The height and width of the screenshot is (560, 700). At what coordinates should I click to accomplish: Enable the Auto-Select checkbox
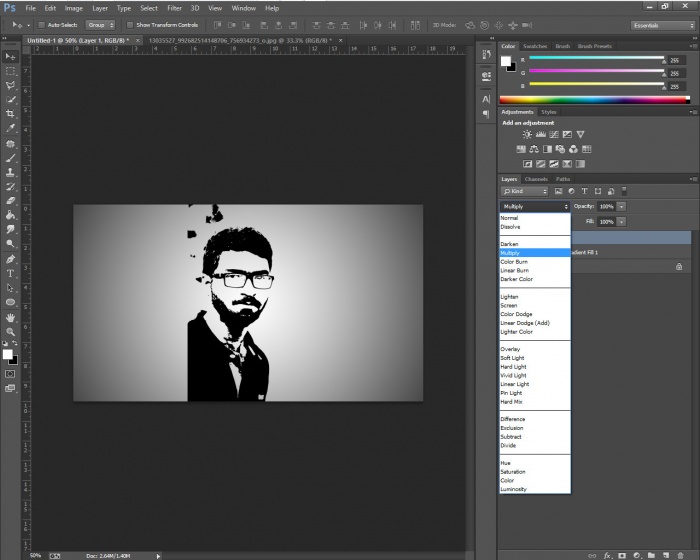pyautogui.click(x=39, y=24)
